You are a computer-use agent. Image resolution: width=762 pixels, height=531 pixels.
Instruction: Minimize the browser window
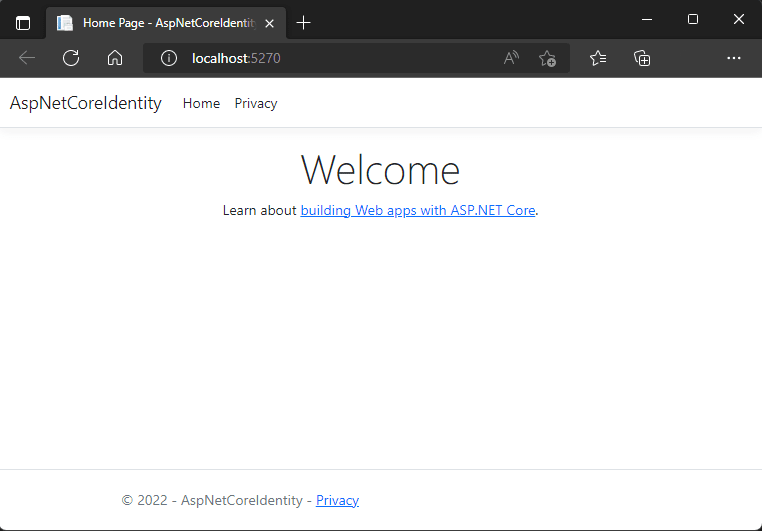tap(647, 19)
